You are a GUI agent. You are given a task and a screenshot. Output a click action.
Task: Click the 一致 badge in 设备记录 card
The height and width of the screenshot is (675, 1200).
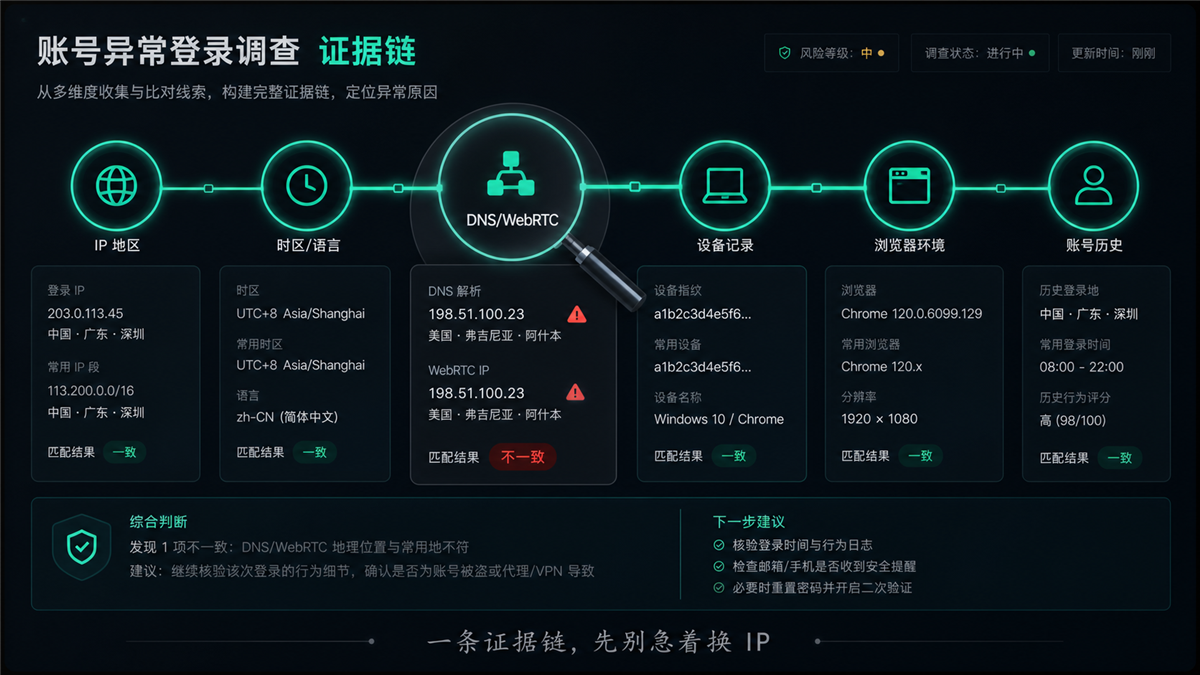734,456
